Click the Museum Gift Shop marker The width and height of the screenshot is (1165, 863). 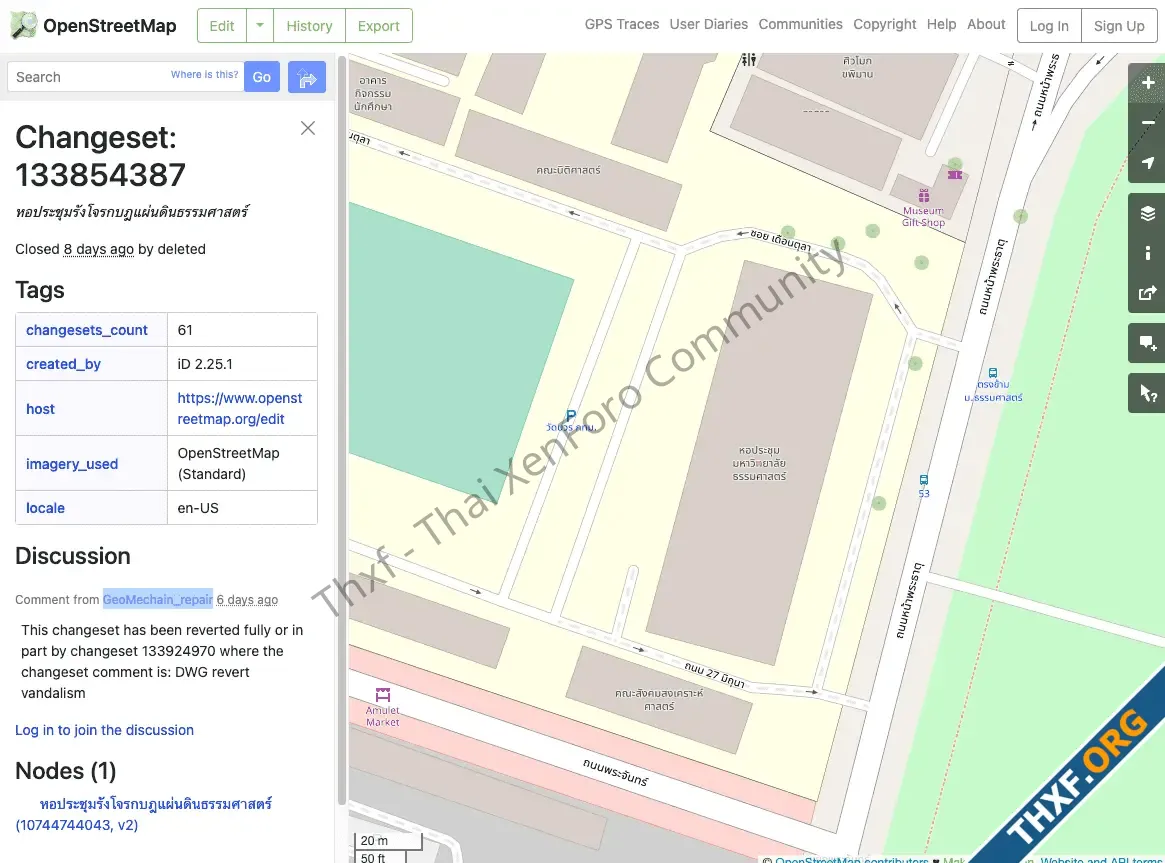tap(924, 196)
